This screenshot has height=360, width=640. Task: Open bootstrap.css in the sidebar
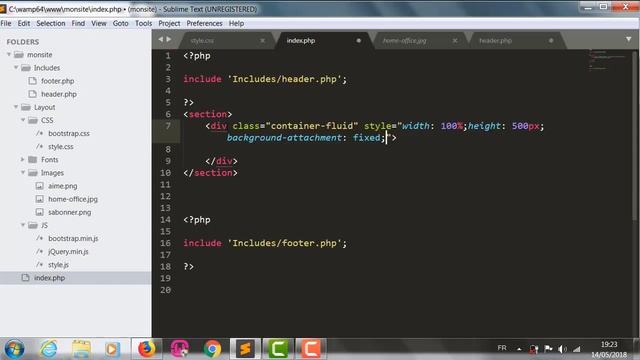(69, 133)
